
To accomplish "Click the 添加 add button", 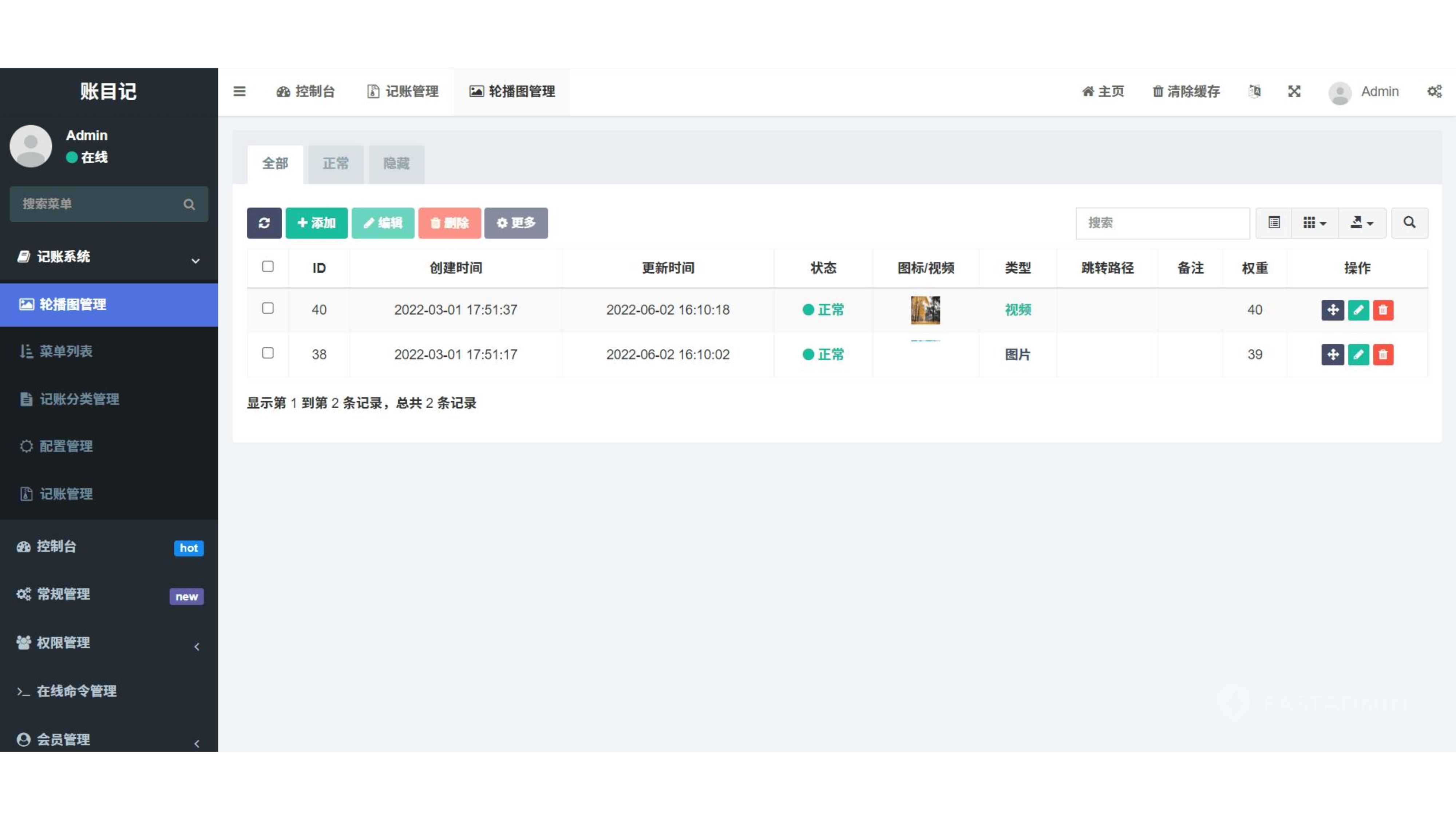I will coord(317,223).
